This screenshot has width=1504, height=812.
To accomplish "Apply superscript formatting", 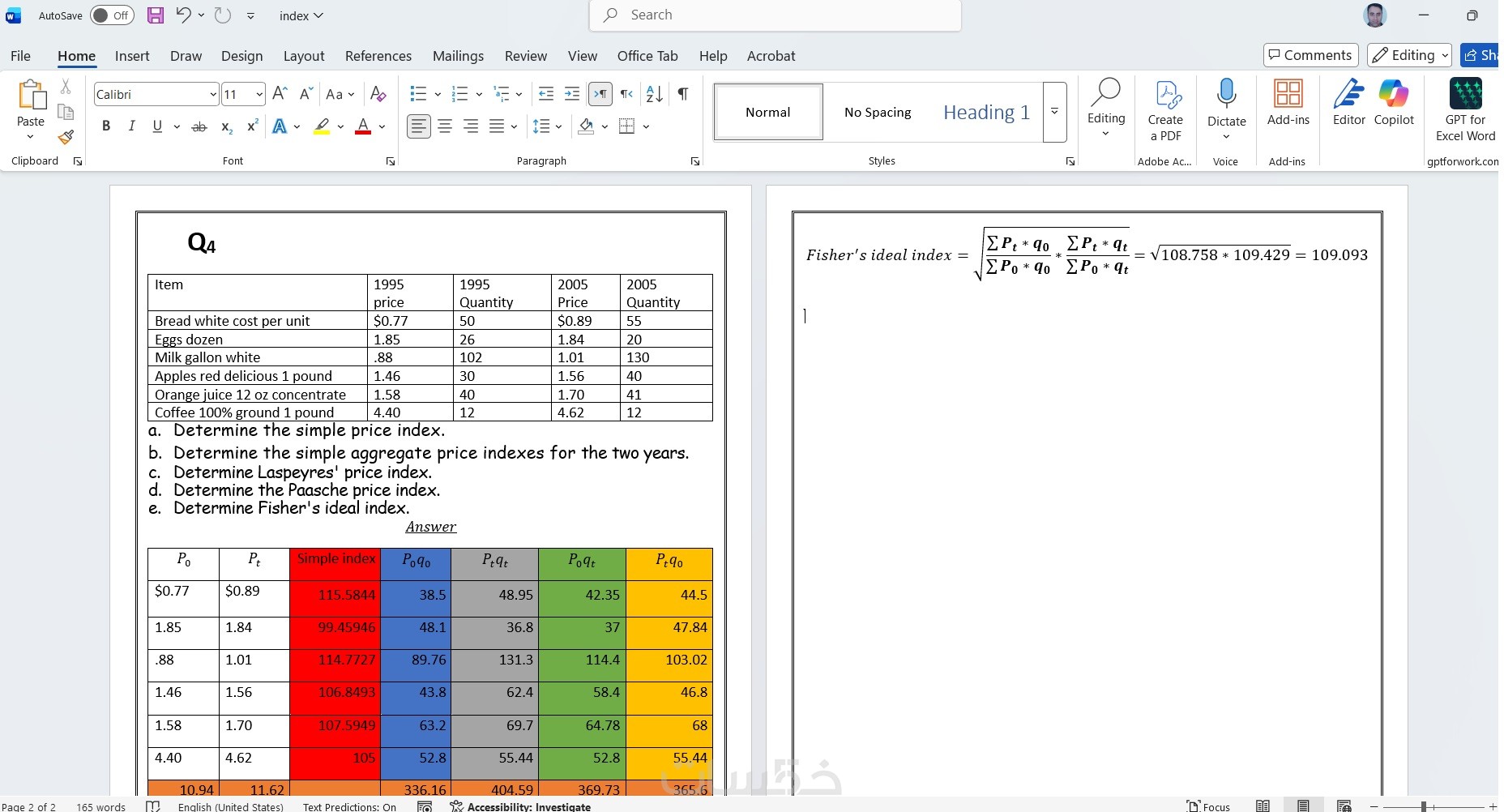I will point(252,126).
